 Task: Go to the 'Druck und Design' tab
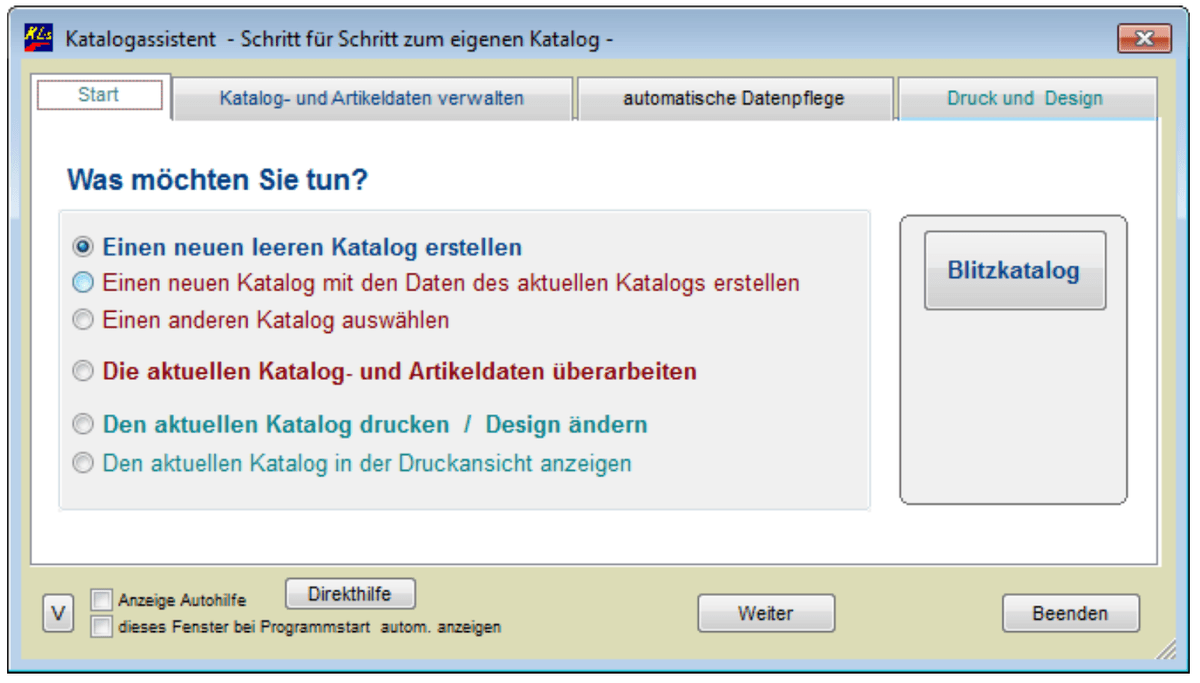click(x=1026, y=99)
